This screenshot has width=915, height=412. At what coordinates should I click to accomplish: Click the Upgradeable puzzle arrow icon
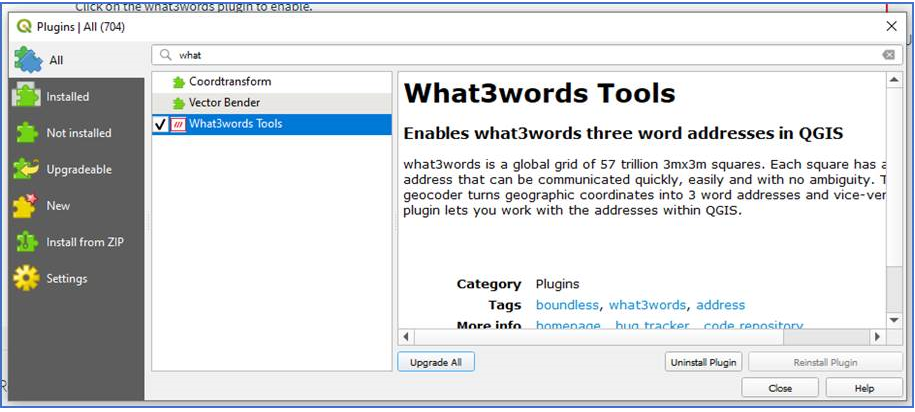(x=26, y=169)
